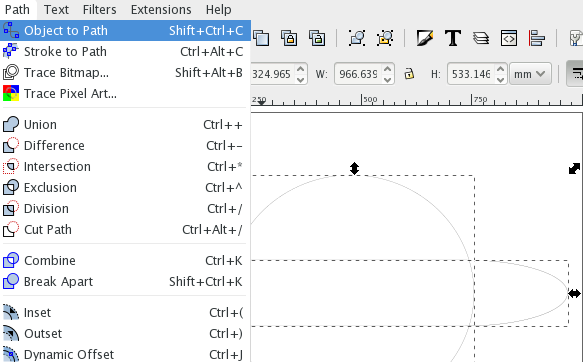Screen dimensions: 583x362
Task: Open the Text menu
Action: click(x=56, y=9)
